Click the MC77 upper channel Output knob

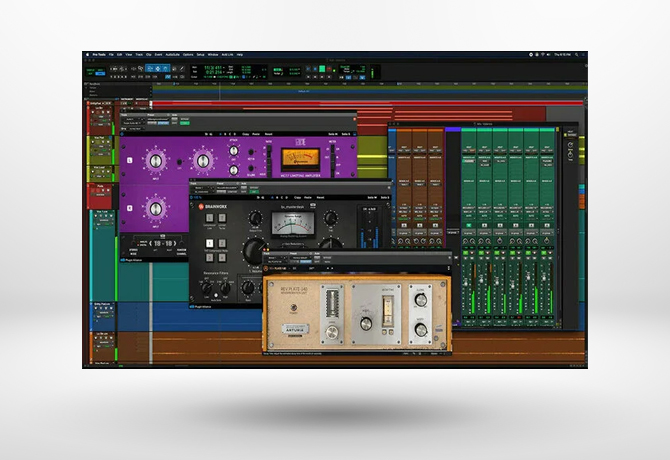(x=203, y=161)
